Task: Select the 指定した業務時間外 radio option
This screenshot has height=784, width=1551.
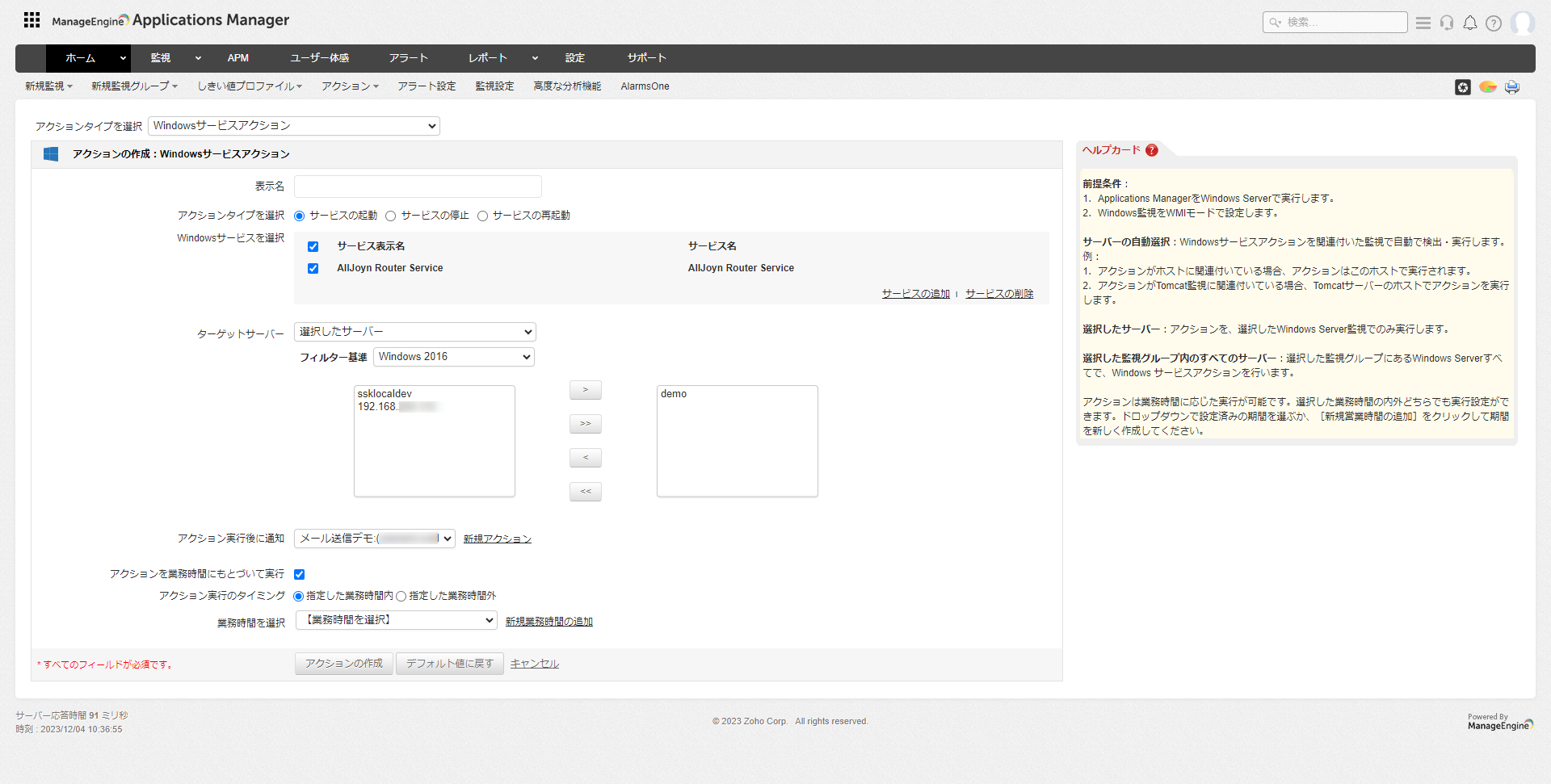Action: (401, 597)
